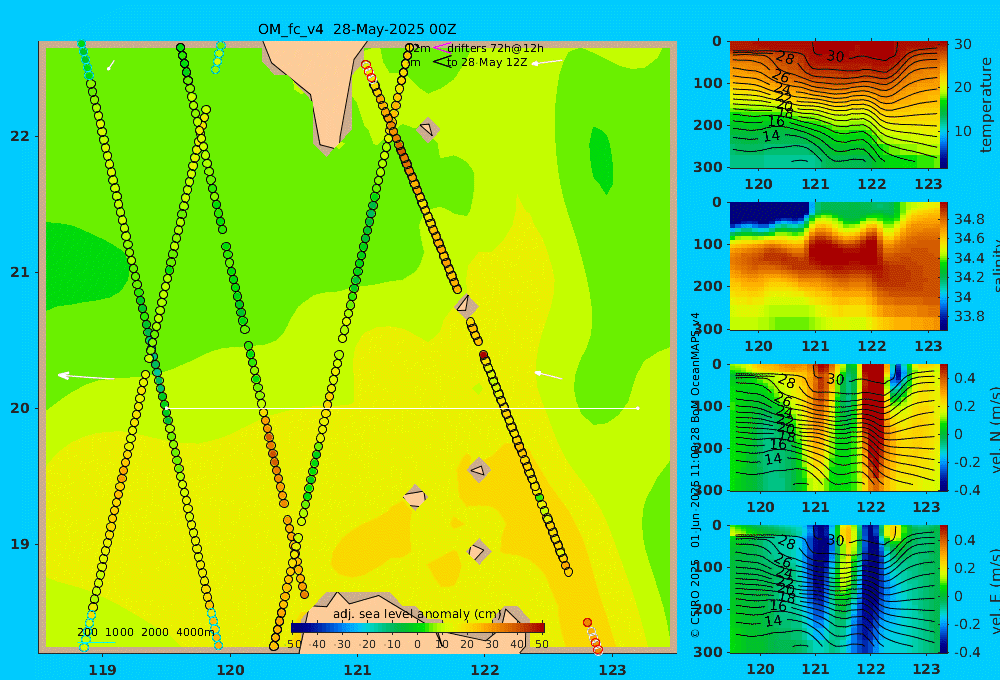Image resolution: width=1000 pixels, height=680 pixels.
Task: Click the 'vel. N (m/s)' colorbar label
Action: click(994, 430)
